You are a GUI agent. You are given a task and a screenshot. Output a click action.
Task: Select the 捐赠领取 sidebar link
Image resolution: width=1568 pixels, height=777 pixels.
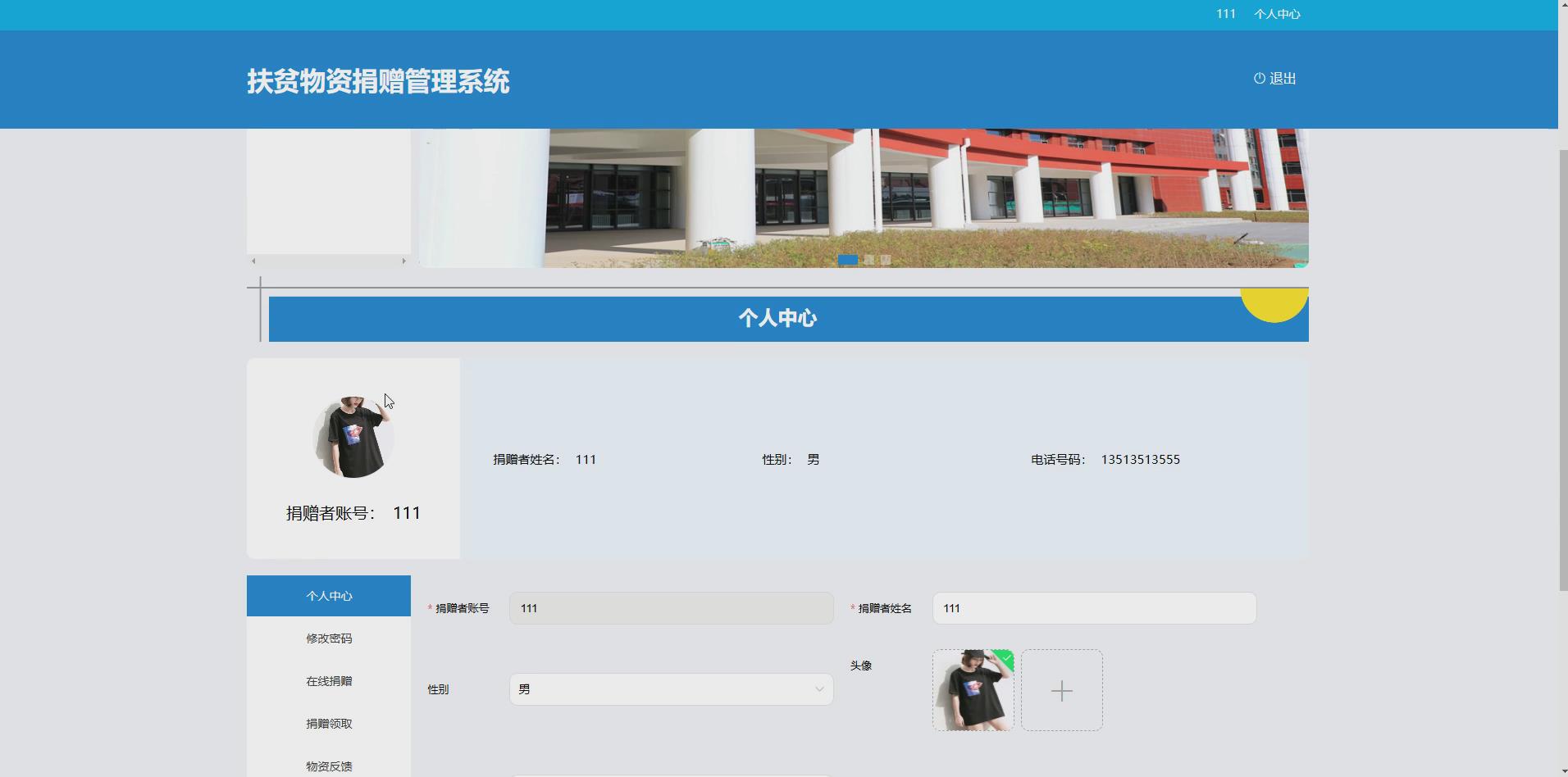click(328, 723)
